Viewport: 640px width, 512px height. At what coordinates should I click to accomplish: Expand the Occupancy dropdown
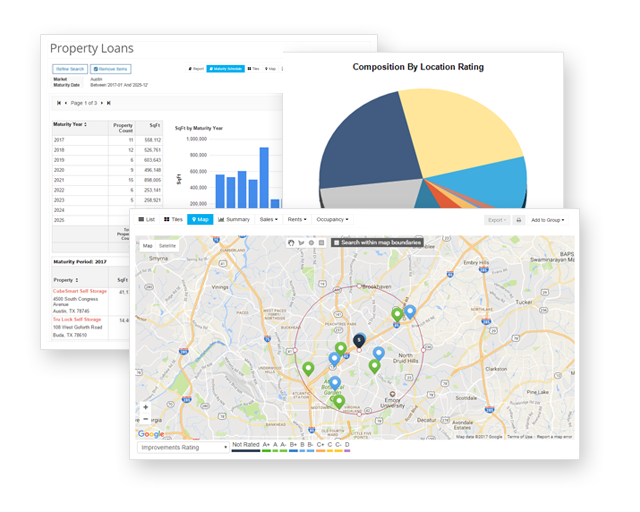pos(331,219)
